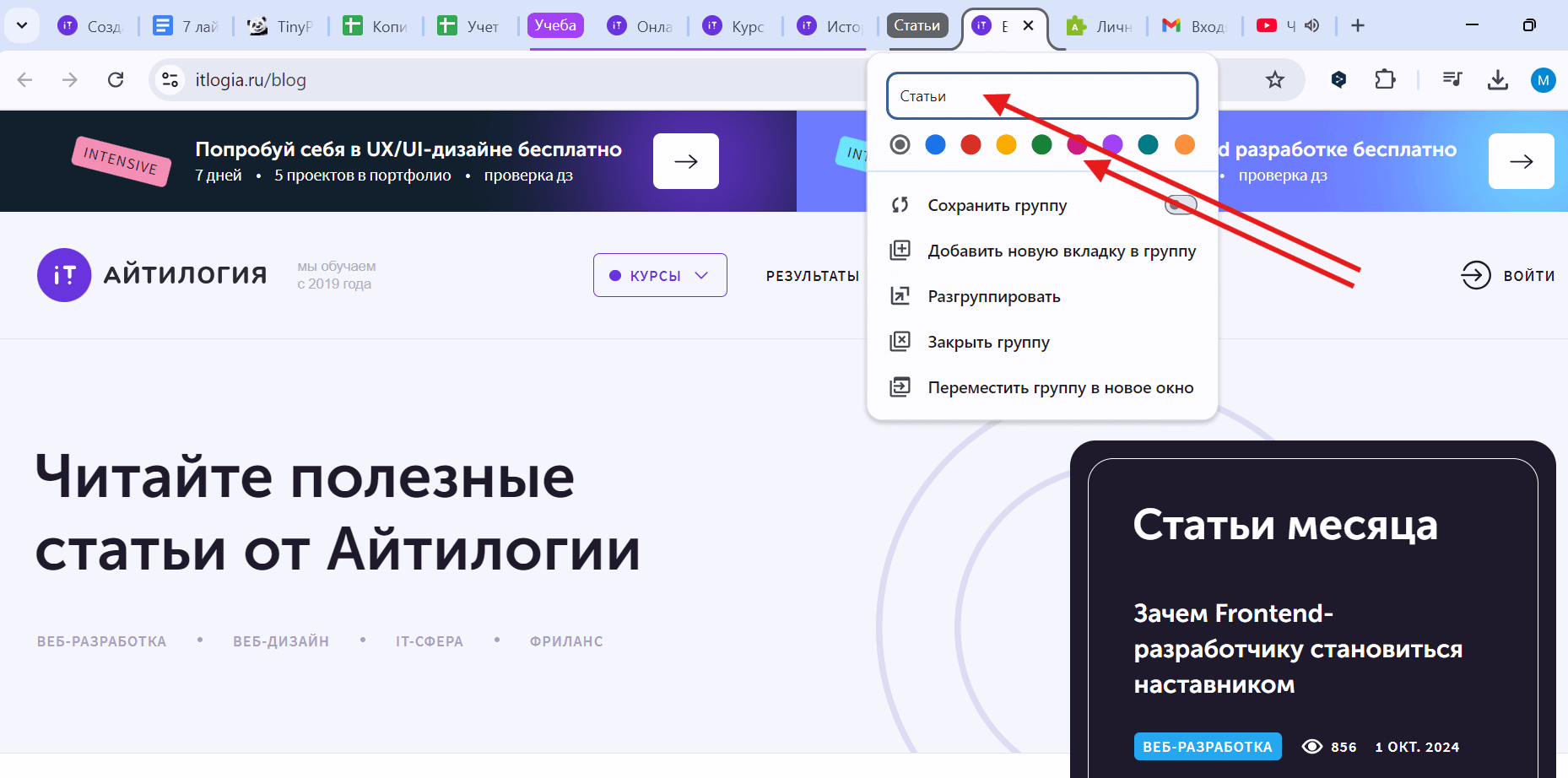Reload the current page
Viewport: 1568px width, 778px height.
[116, 80]
